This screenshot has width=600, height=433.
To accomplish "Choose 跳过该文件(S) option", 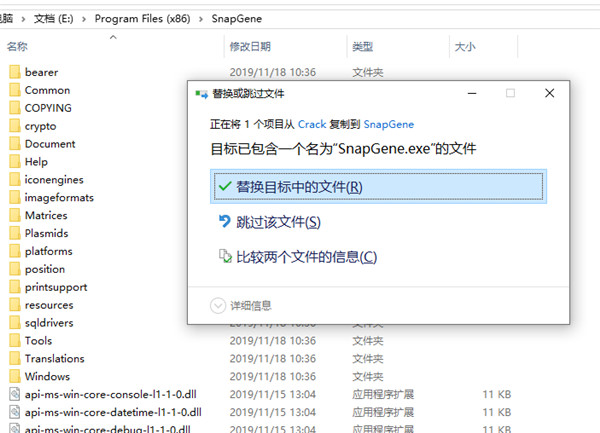I will pyautogui.click(x=270, y=222).
